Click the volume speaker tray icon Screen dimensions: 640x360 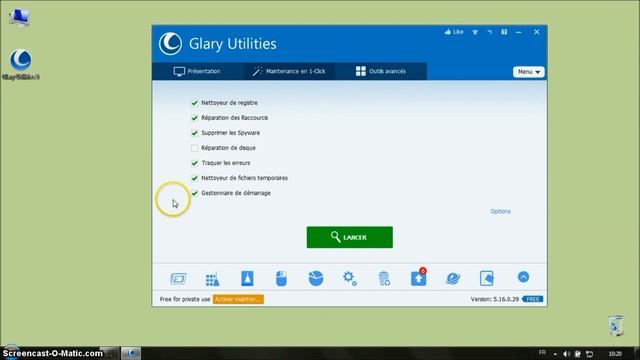566,354
